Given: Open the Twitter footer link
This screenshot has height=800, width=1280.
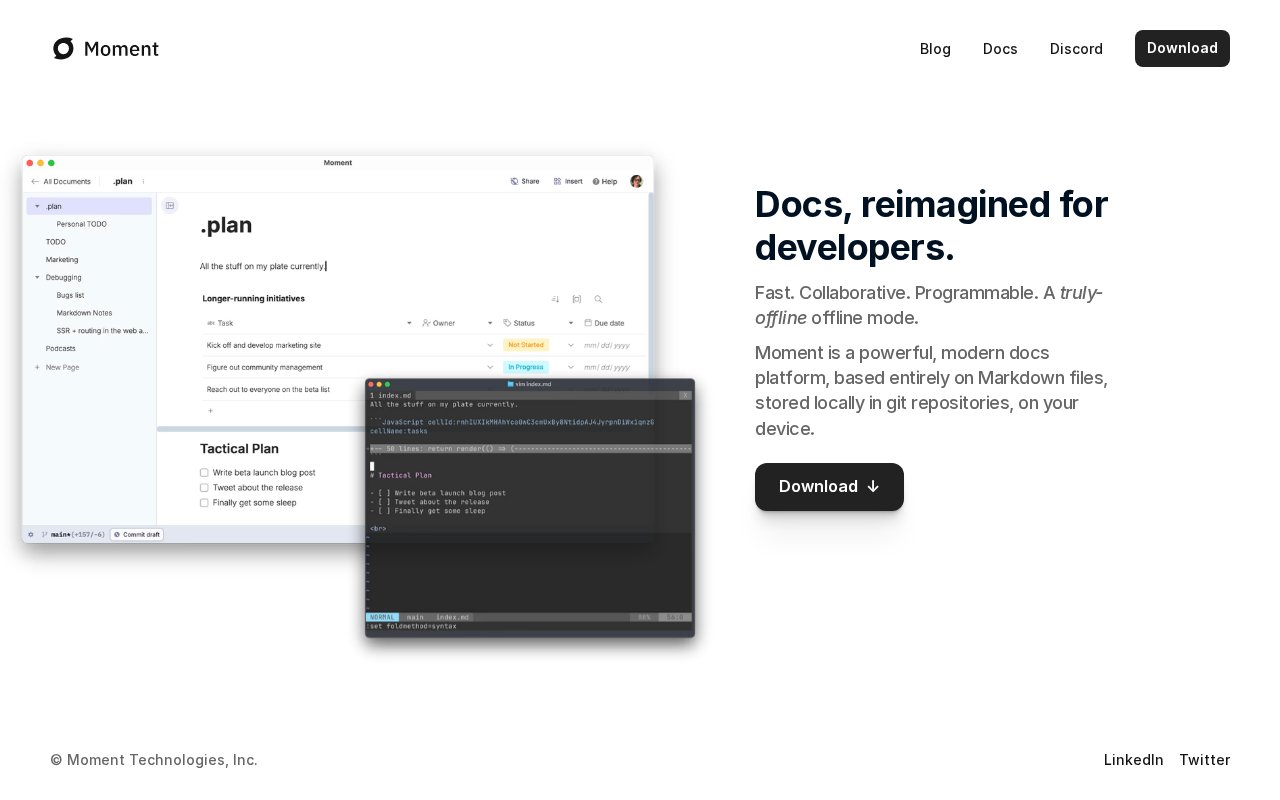Looking at the screenshot, I should tap(1205, 760).
